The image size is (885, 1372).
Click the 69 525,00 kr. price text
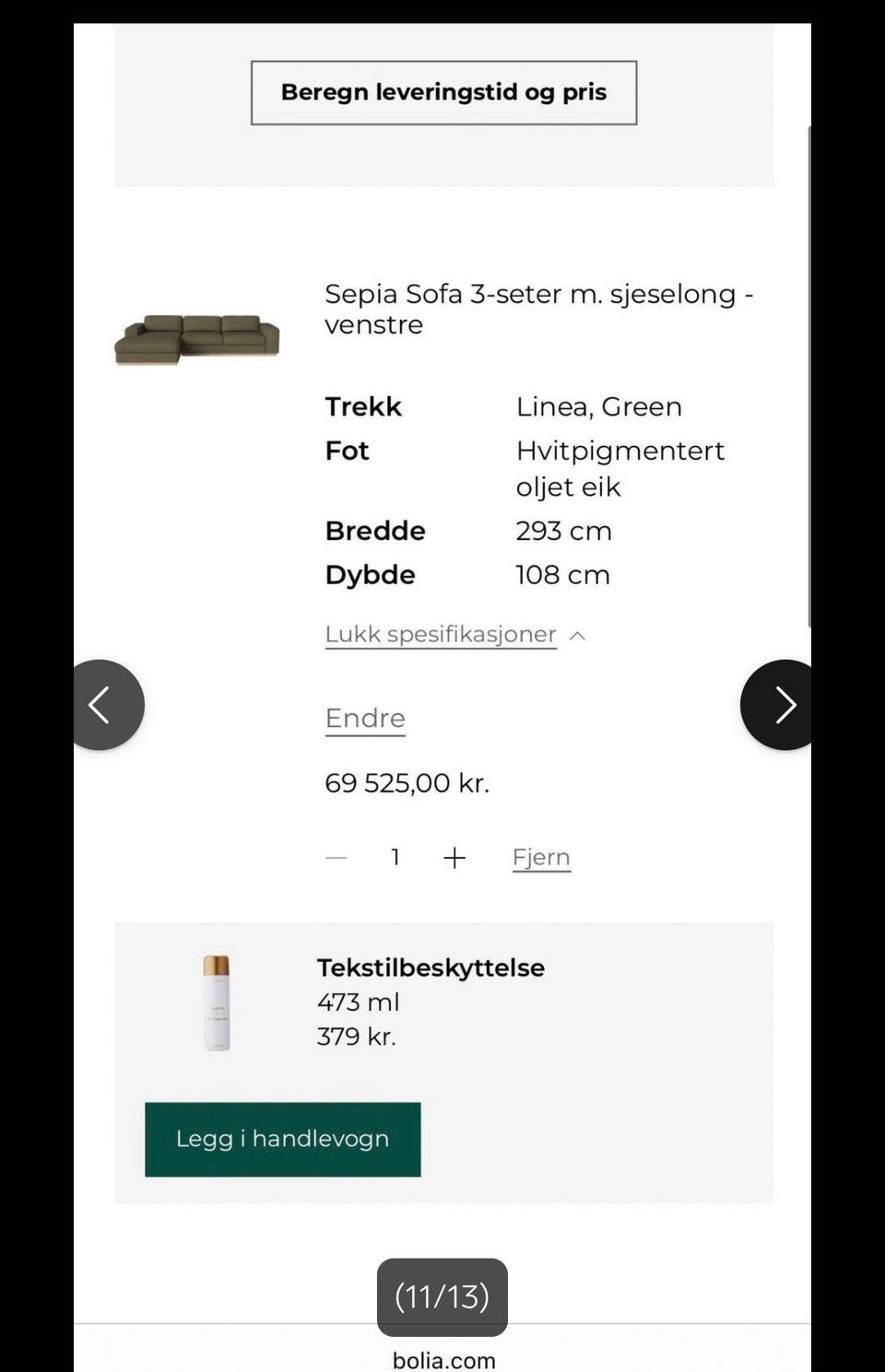tap(407, 783)
